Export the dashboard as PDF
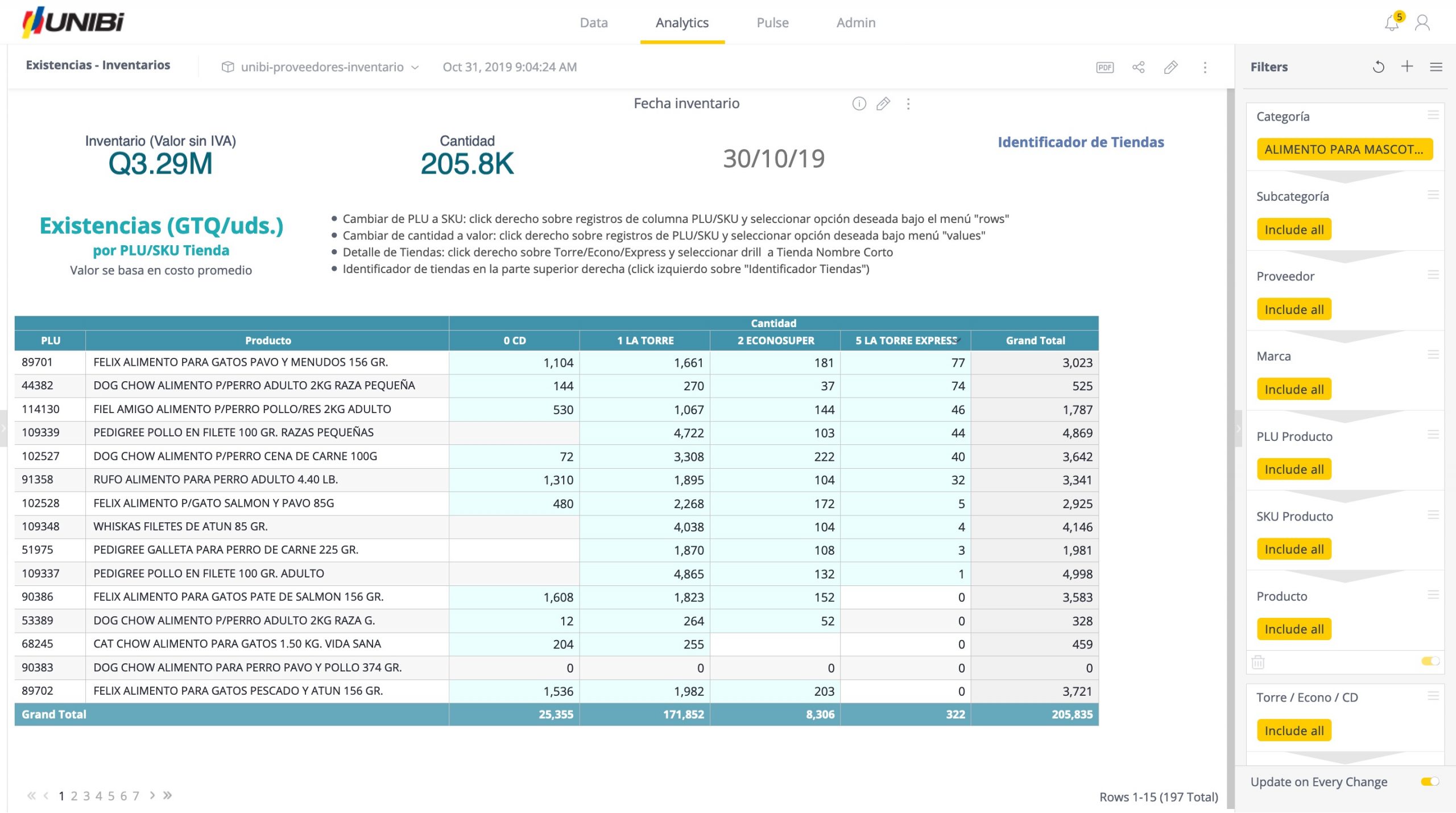The width and height of the screenshot is (1456, 813). tap(1104, 67)
